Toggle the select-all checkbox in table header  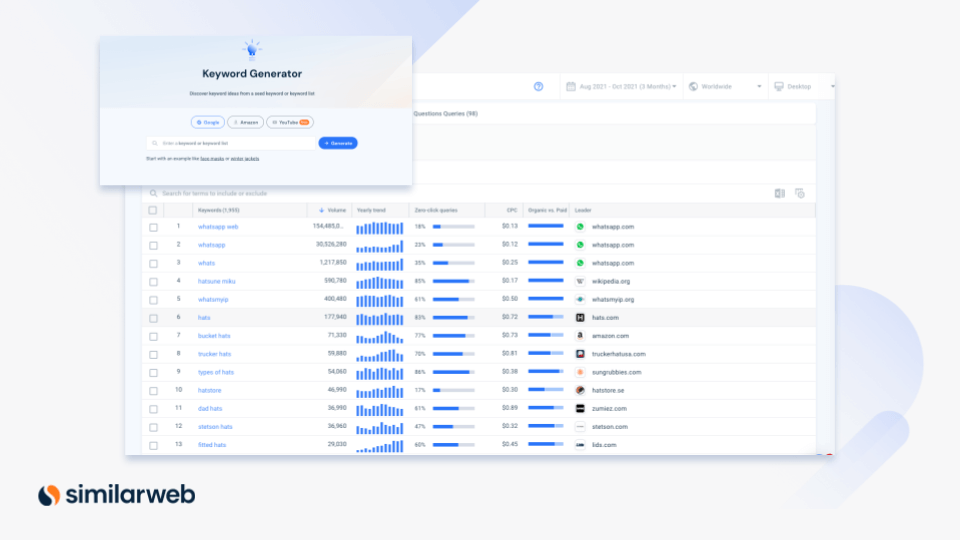153,210
